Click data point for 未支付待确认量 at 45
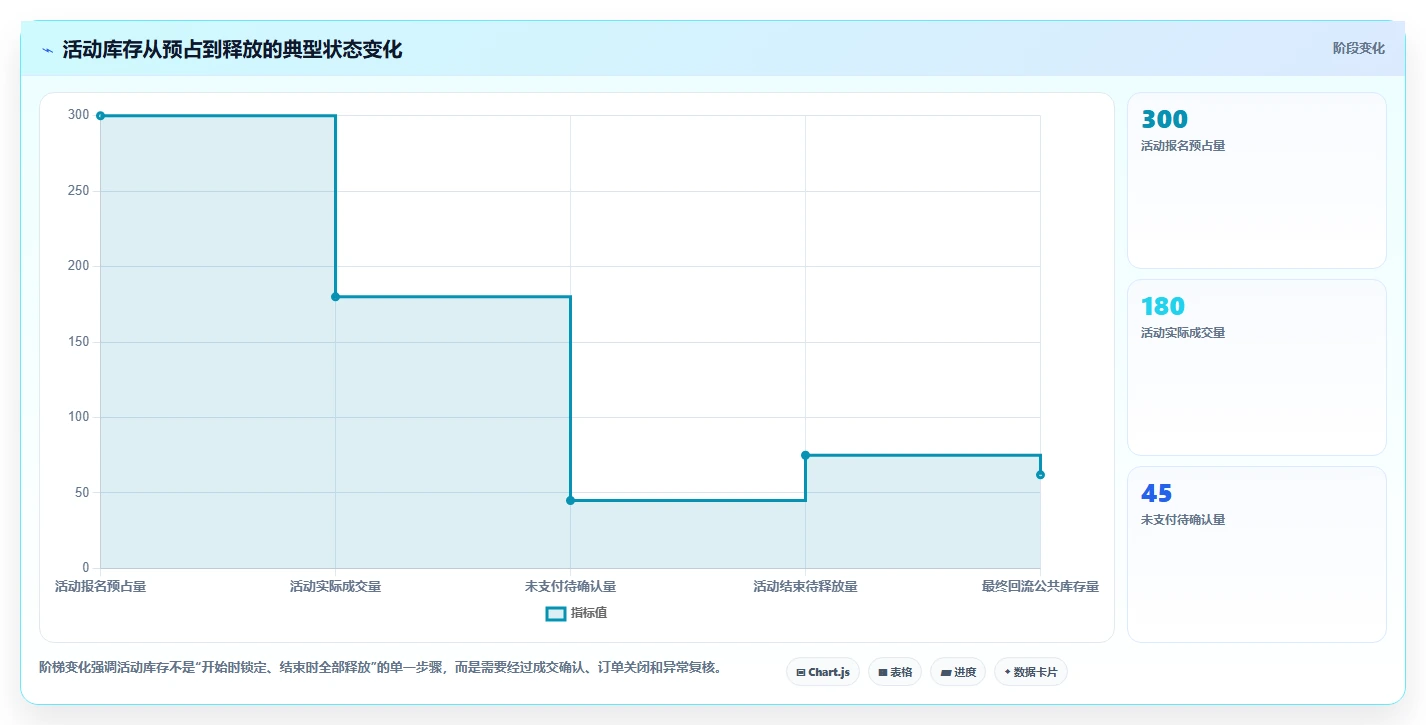This screenshot has width=1426, height=725. click(570, 500)
